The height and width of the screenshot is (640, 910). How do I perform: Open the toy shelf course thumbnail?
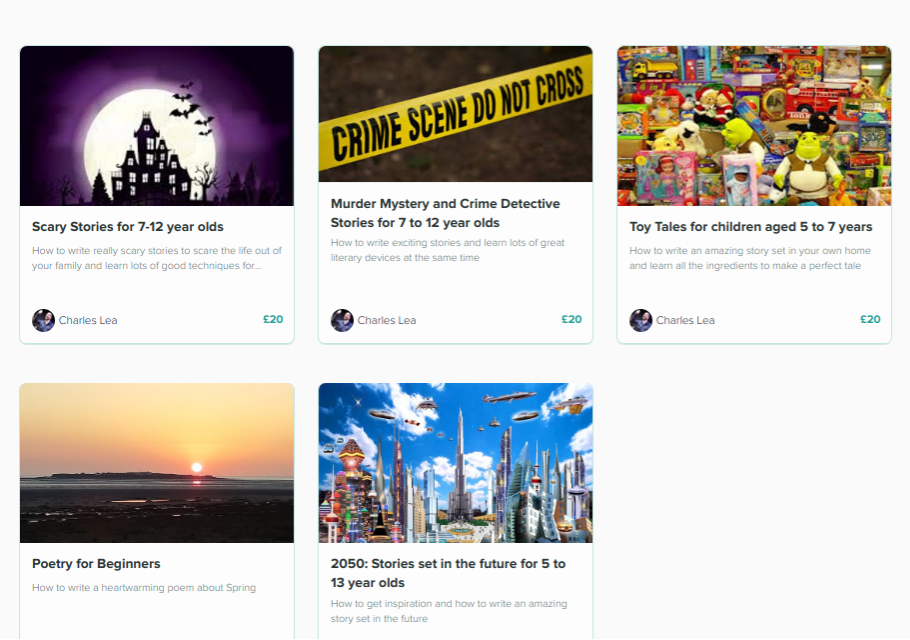754,126
